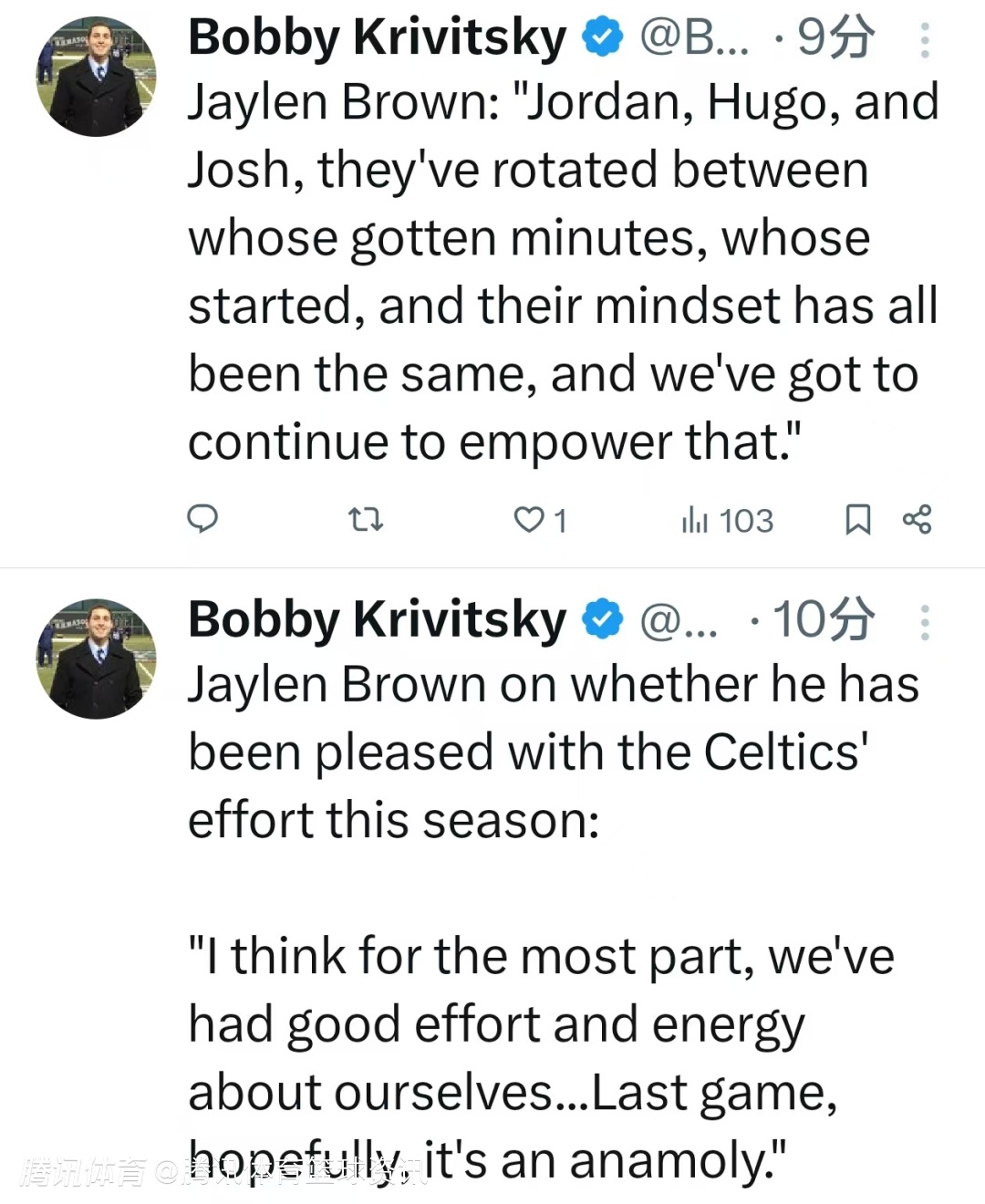Open Bobby Krivitsky's profile name in top tweet
985x1204 pixels.
[377, 38]
